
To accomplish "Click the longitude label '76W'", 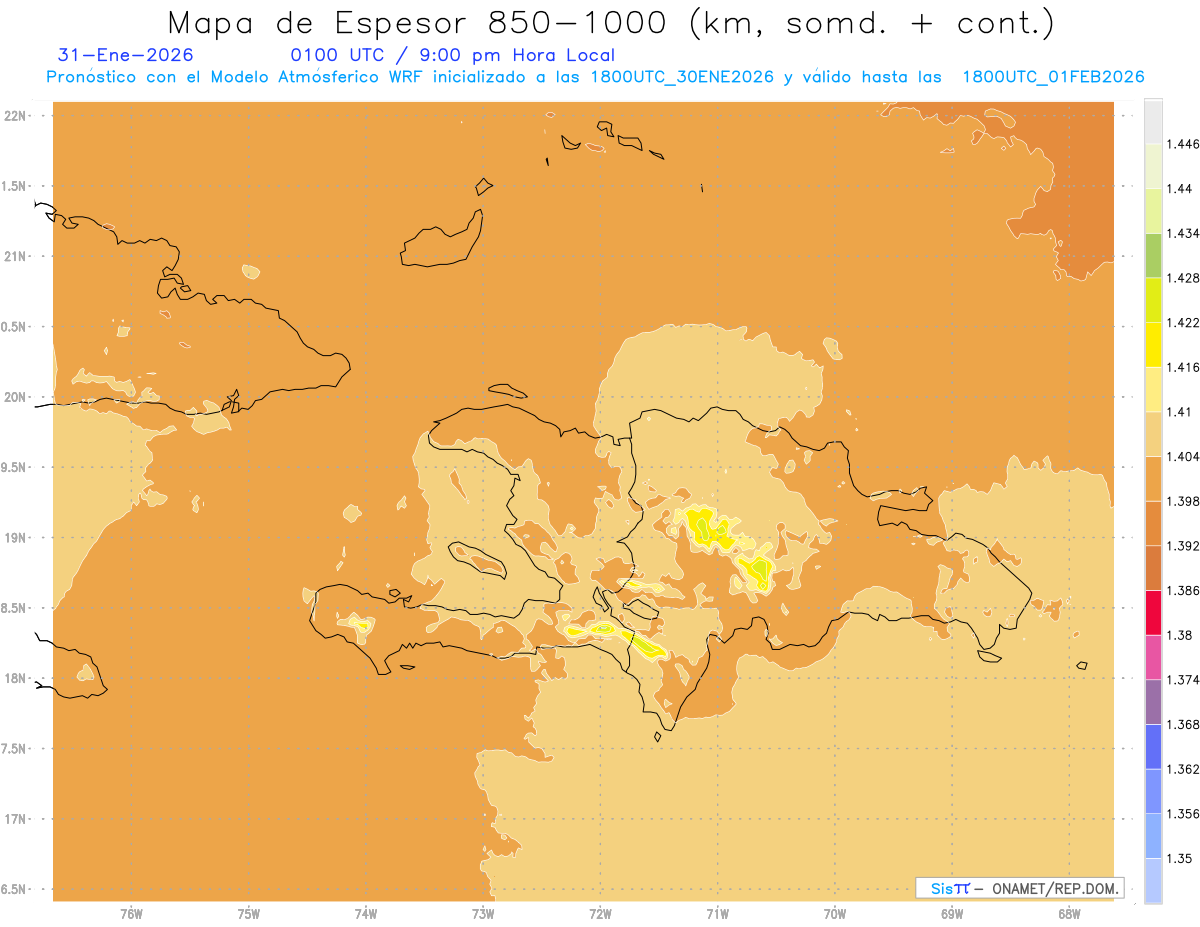I will (x=131, y=913).
